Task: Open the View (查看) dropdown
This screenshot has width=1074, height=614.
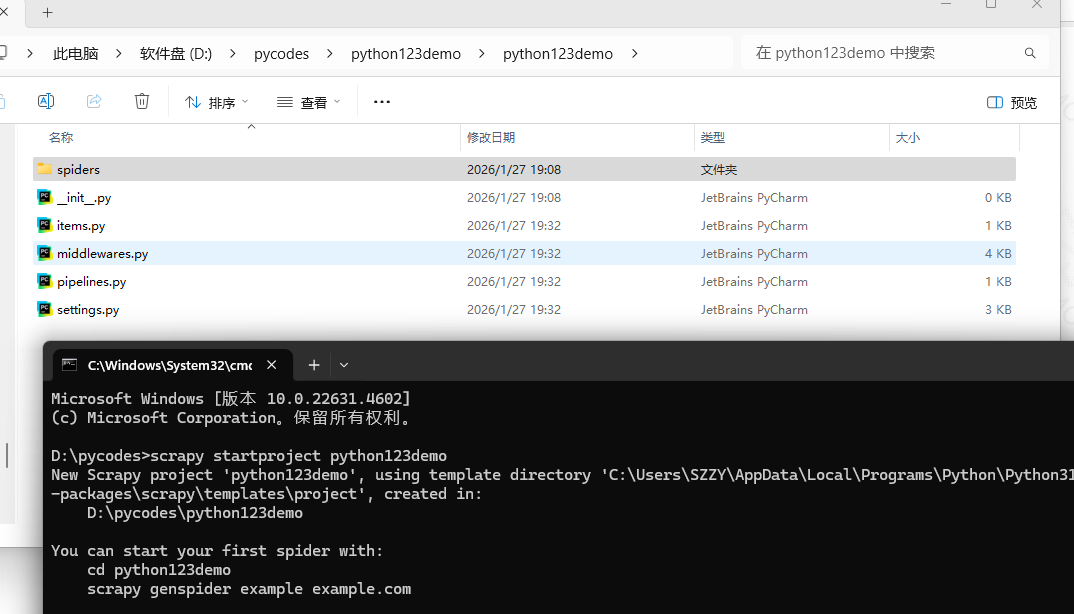Action: [308, 102]
